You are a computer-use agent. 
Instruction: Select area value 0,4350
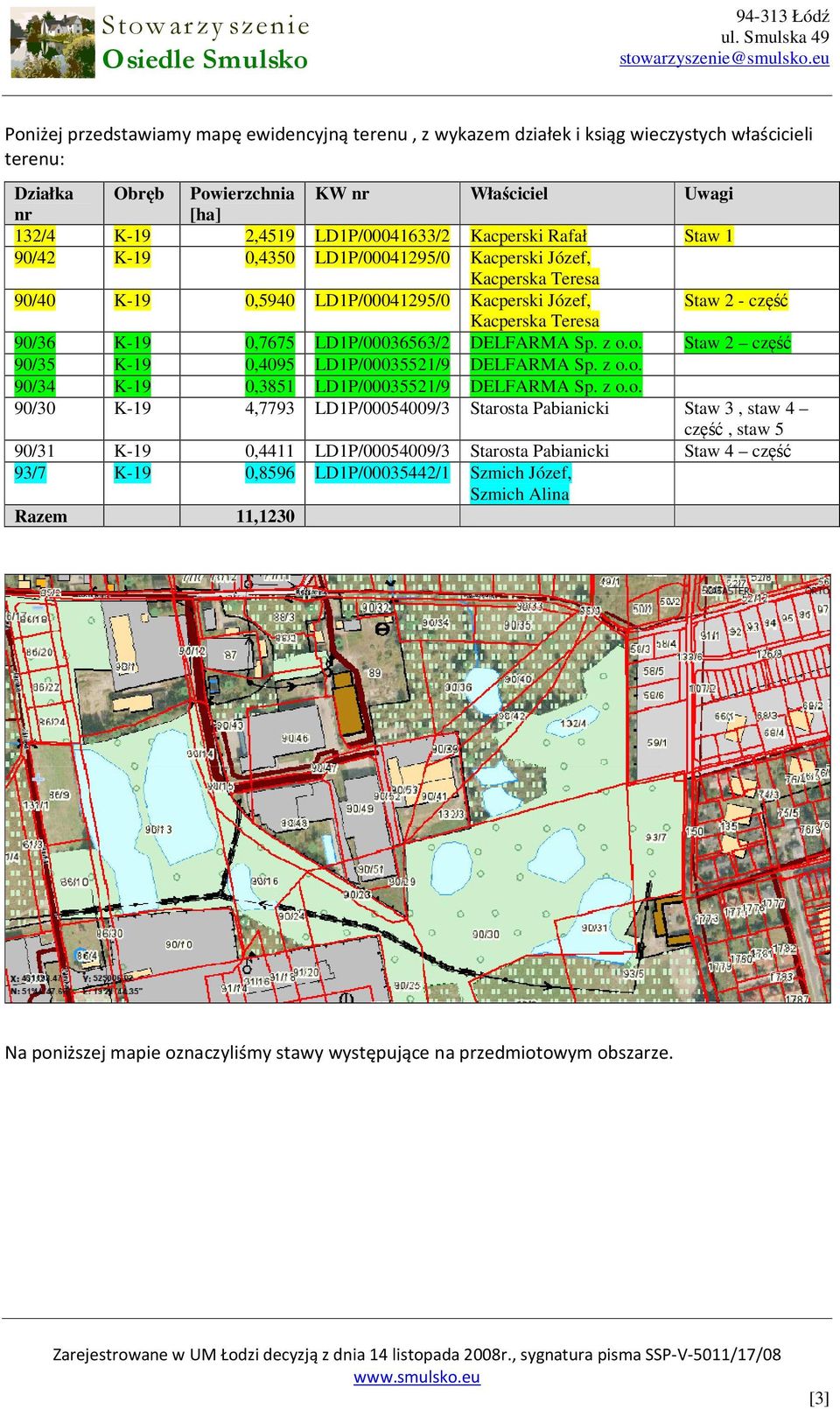click(x=269, y=257)
